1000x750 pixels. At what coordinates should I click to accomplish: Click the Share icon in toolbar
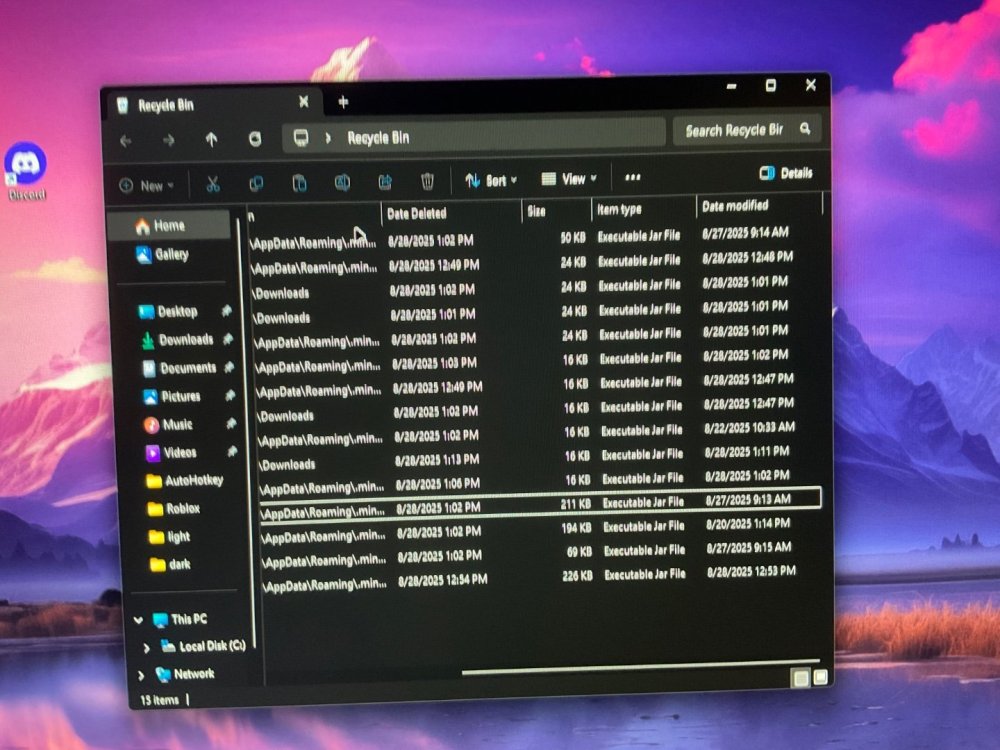385,182
